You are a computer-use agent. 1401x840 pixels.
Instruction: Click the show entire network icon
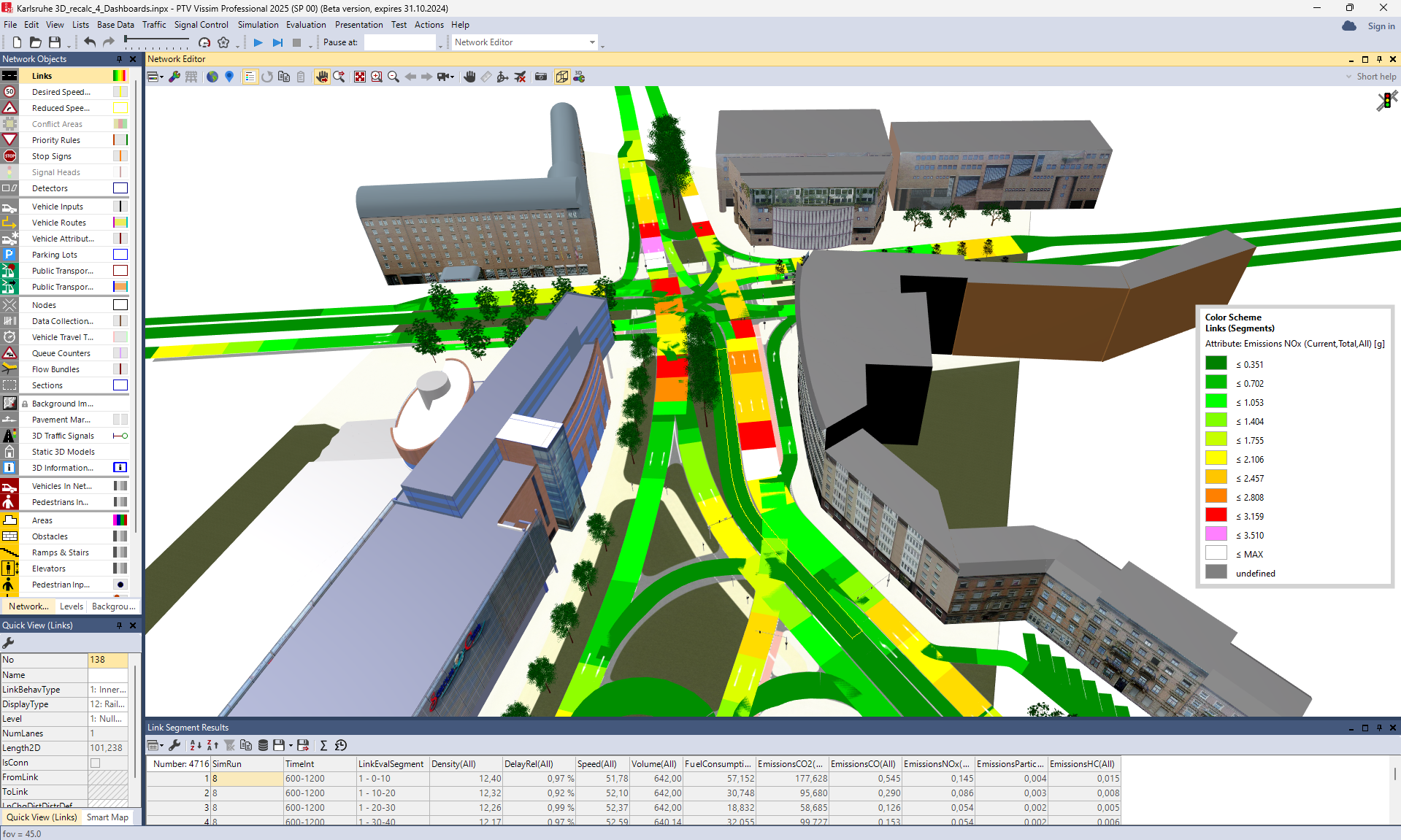(359, 77)
